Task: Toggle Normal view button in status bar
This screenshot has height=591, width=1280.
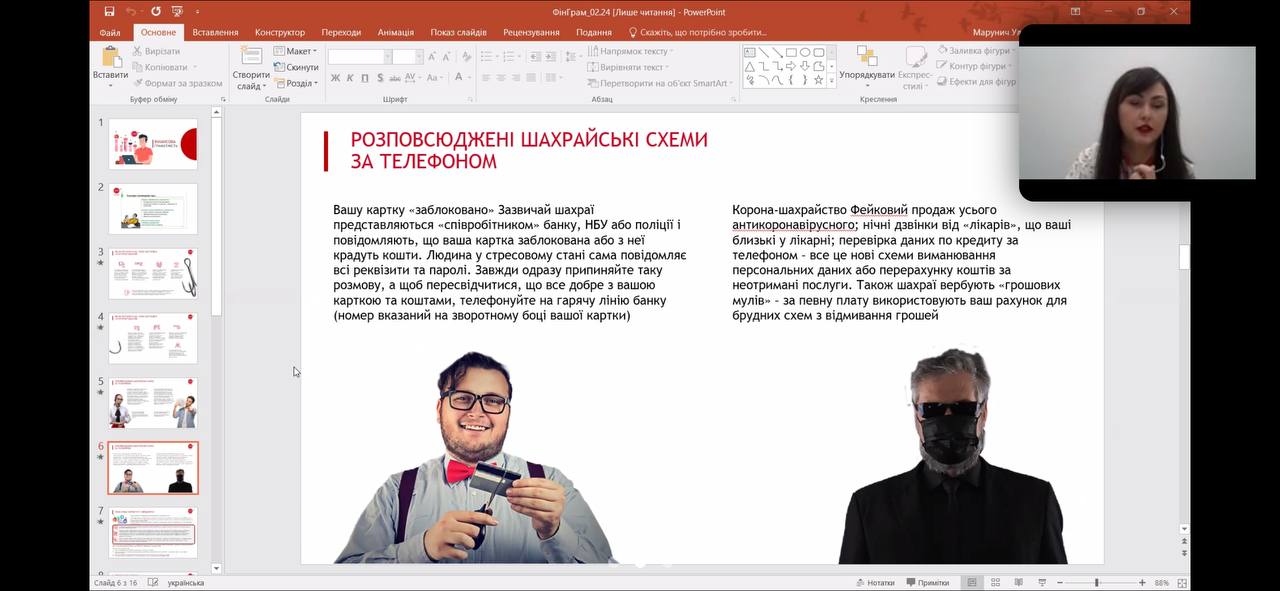Action: 971,582
